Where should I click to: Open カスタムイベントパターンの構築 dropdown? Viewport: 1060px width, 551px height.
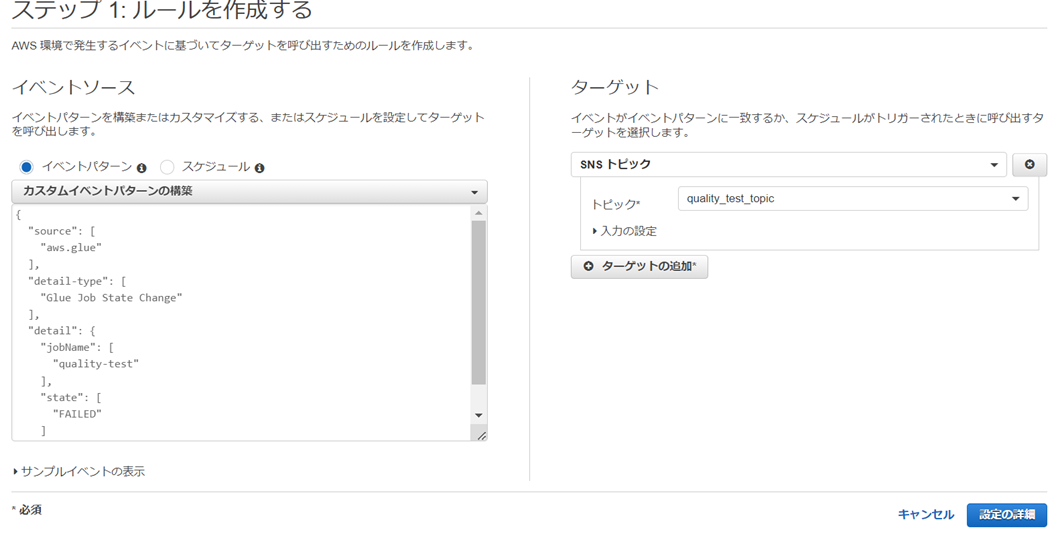click(x=249, y=191)
